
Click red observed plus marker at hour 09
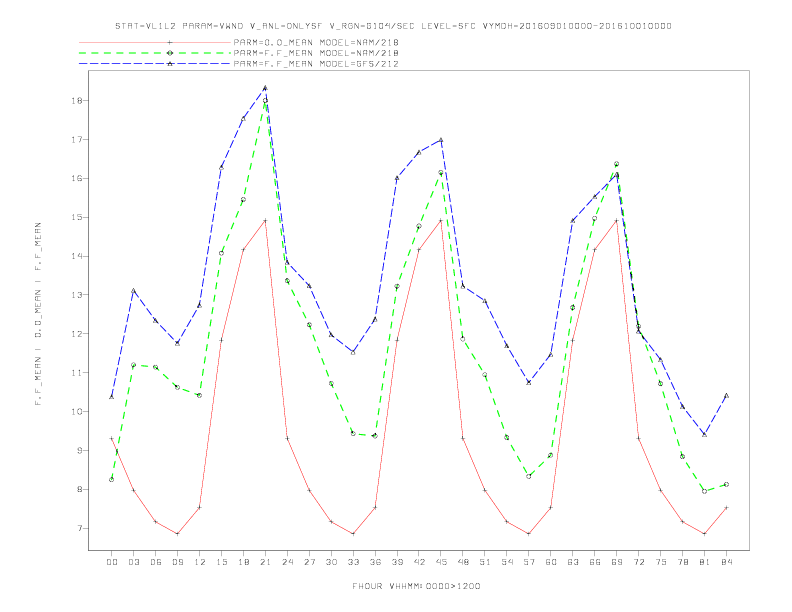(177, 534)
